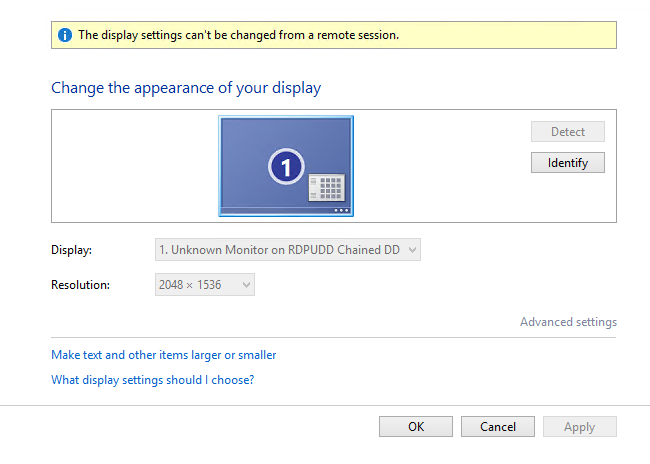650x464 pixels.
Task: Click the Cancel button
Action: 498,427
